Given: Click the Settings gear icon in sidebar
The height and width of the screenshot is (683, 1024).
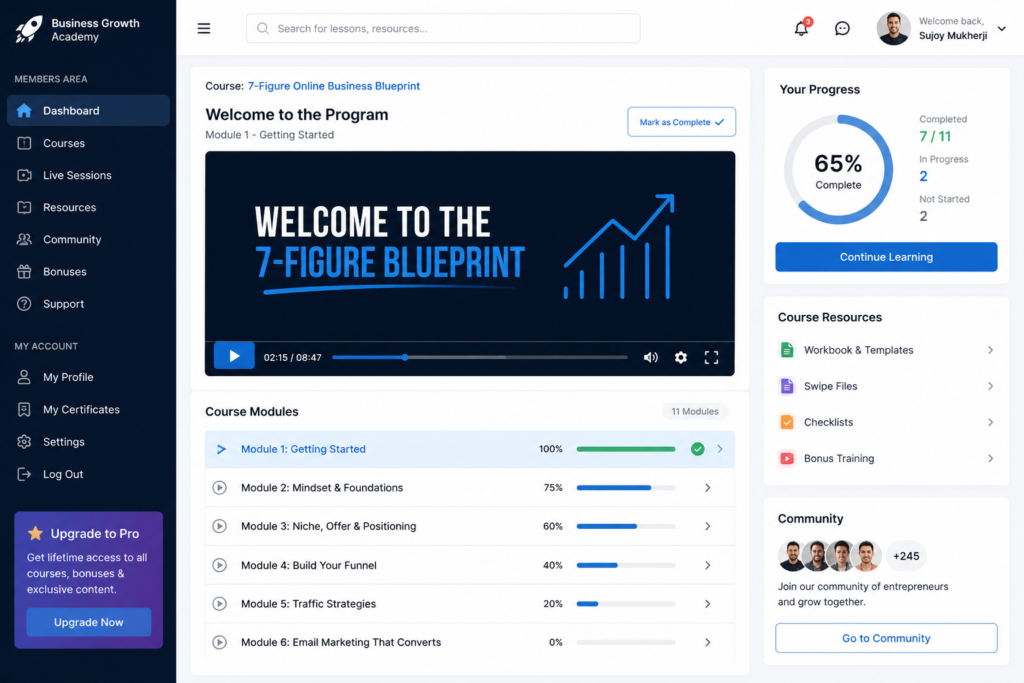Looking at the screenshot, I should click(x=24, y=442).
